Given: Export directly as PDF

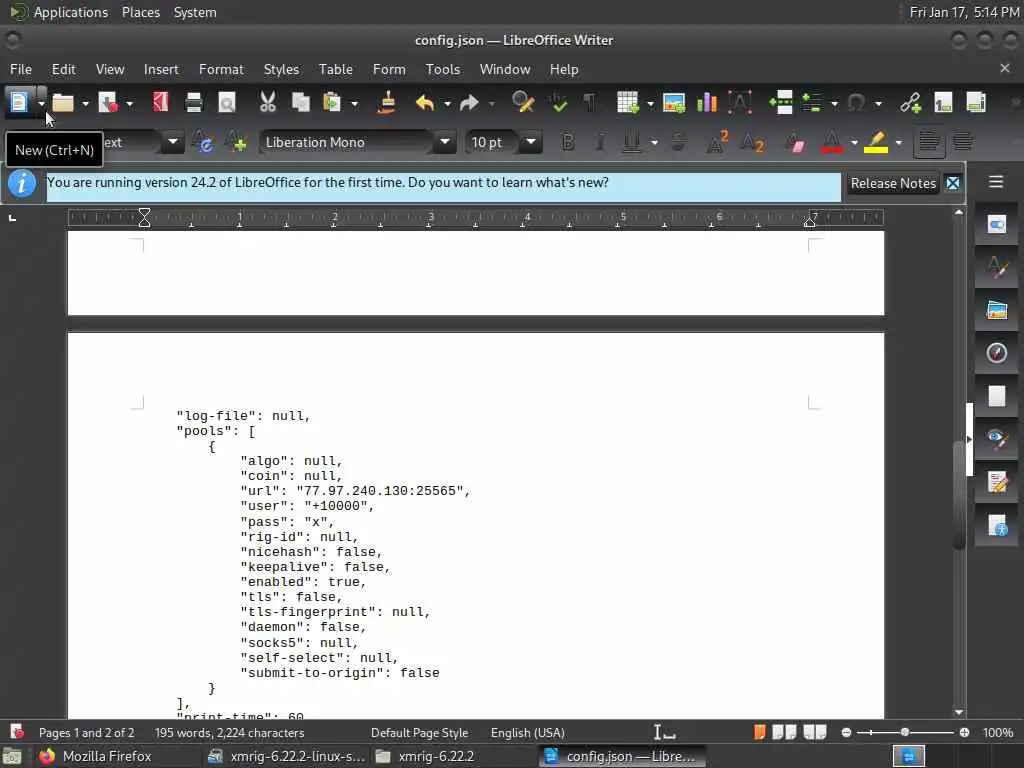Looking at the screenshot, I should click(x=160, y=103).
